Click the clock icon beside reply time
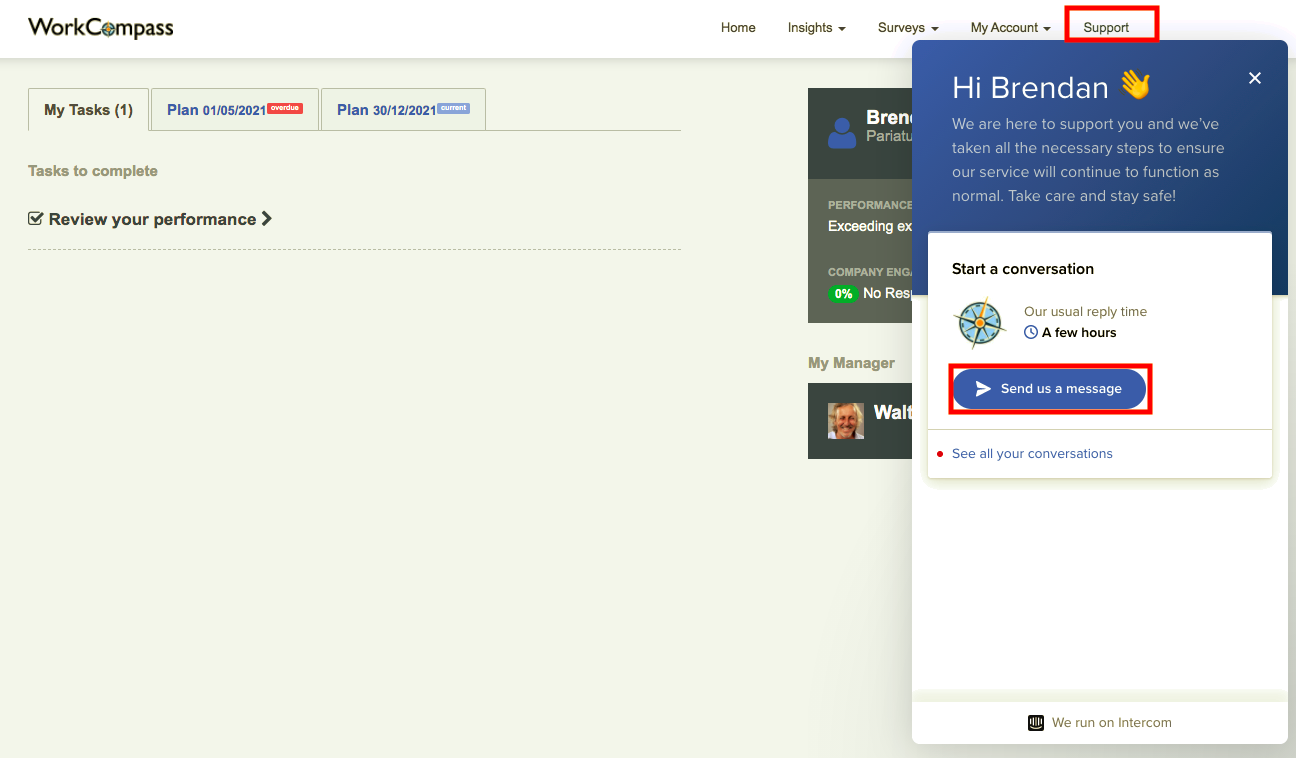Screen dimensions: 1296x758 1030,332
